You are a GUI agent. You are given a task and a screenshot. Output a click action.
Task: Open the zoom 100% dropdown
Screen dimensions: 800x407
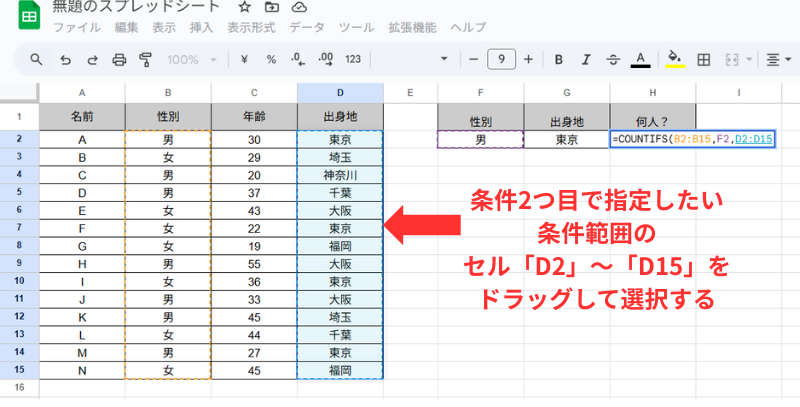(x=192, y=60)
